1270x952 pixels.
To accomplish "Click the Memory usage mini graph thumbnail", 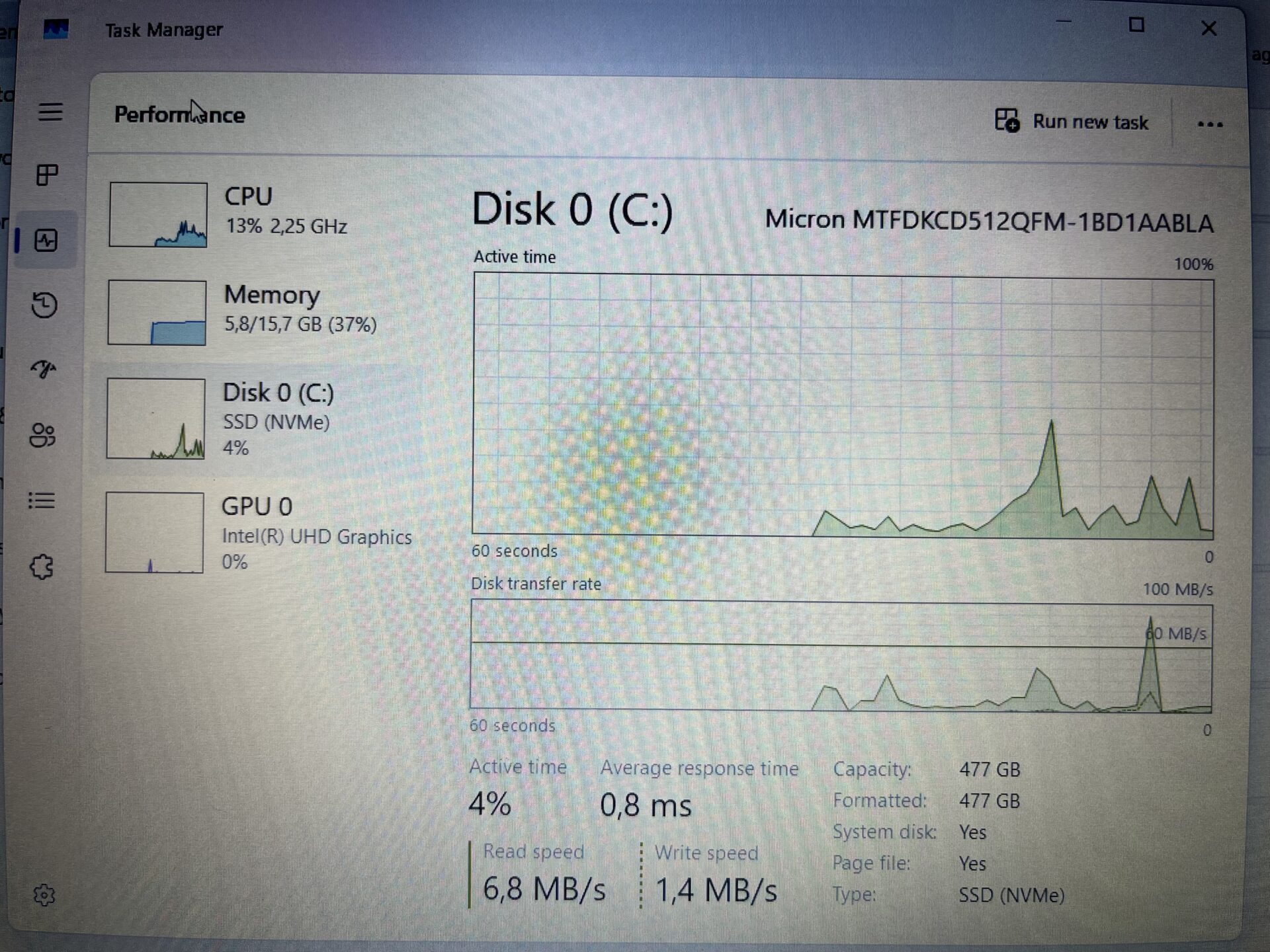I will [157, 313].
